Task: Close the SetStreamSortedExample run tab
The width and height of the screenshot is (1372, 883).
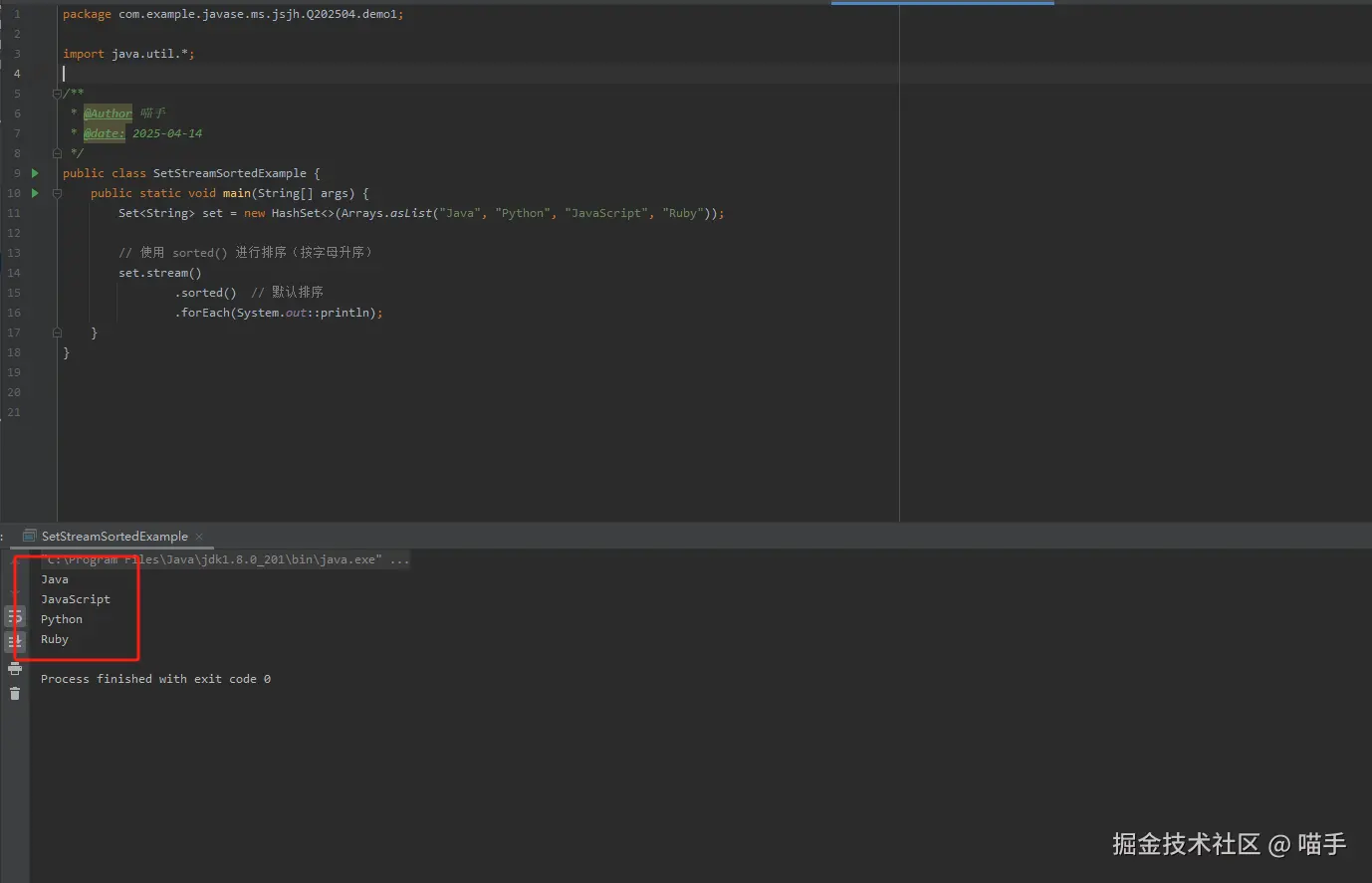Action: [199, 537]
